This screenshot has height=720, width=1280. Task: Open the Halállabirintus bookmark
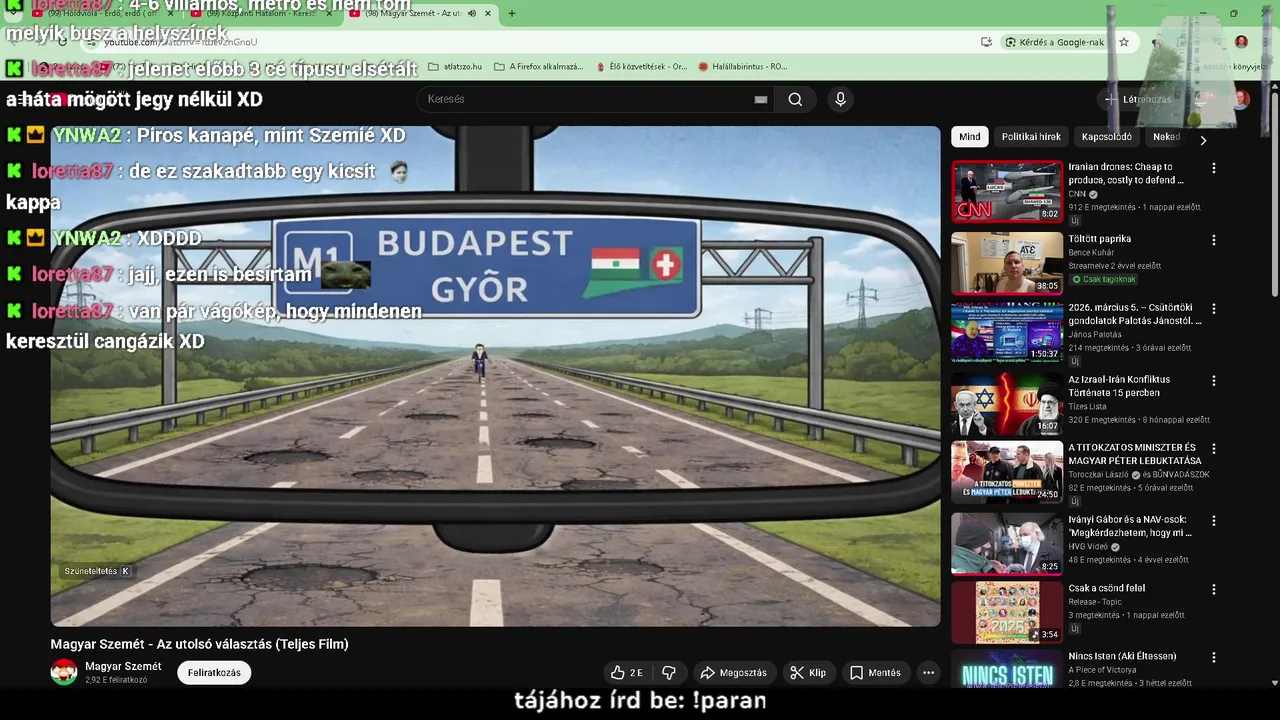point(743,67)
